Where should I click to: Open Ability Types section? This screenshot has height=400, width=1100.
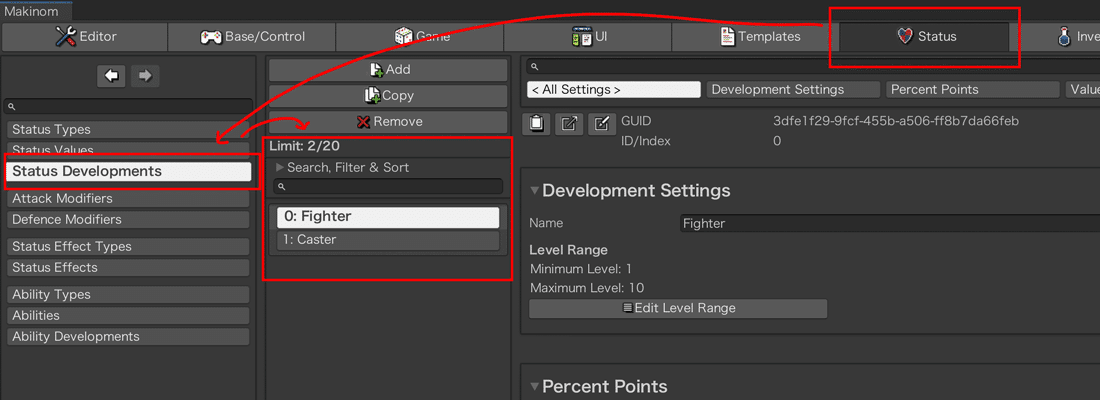tap(128, 295)
